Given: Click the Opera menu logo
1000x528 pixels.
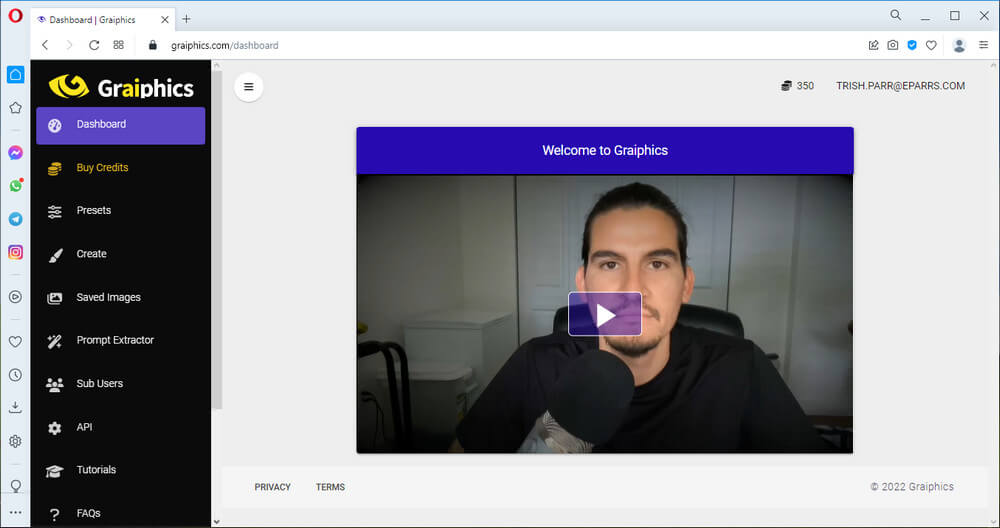Looking at the screenshot, I should point(15,15).
